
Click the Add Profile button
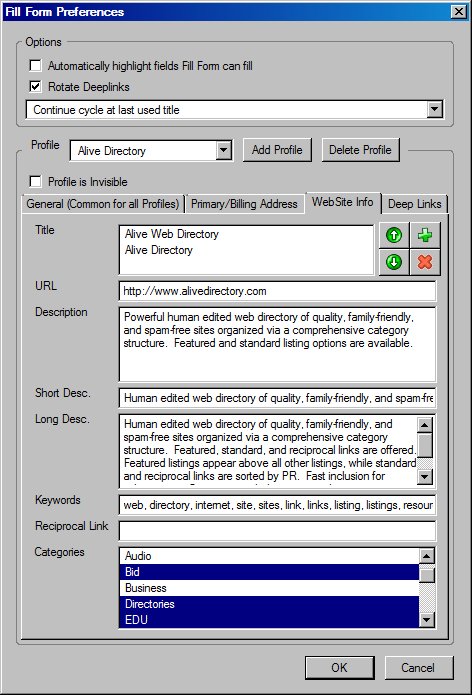(277, 150)
